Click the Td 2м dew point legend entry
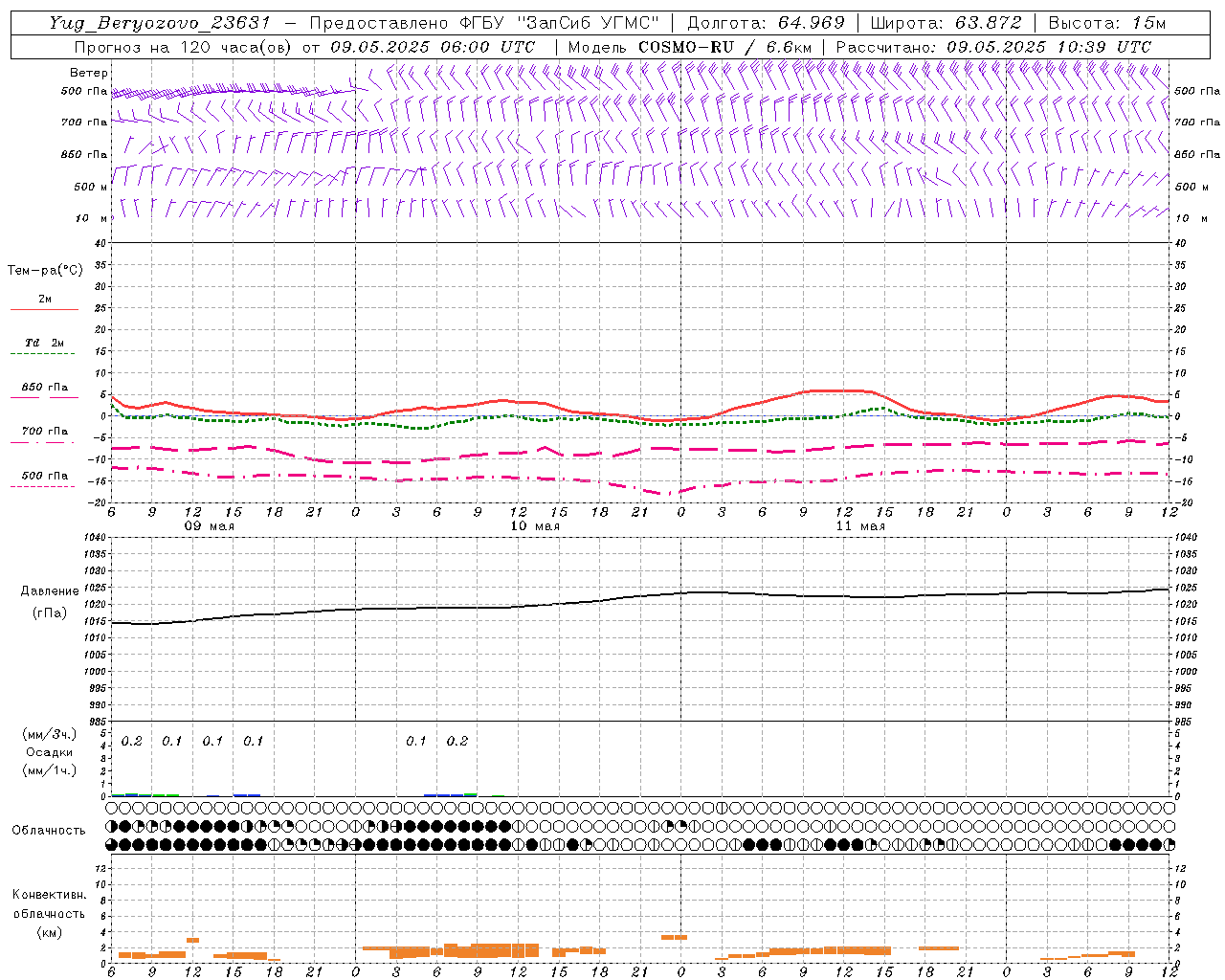1225x980 pixels. pyautogui.click(x=44, y=343)
